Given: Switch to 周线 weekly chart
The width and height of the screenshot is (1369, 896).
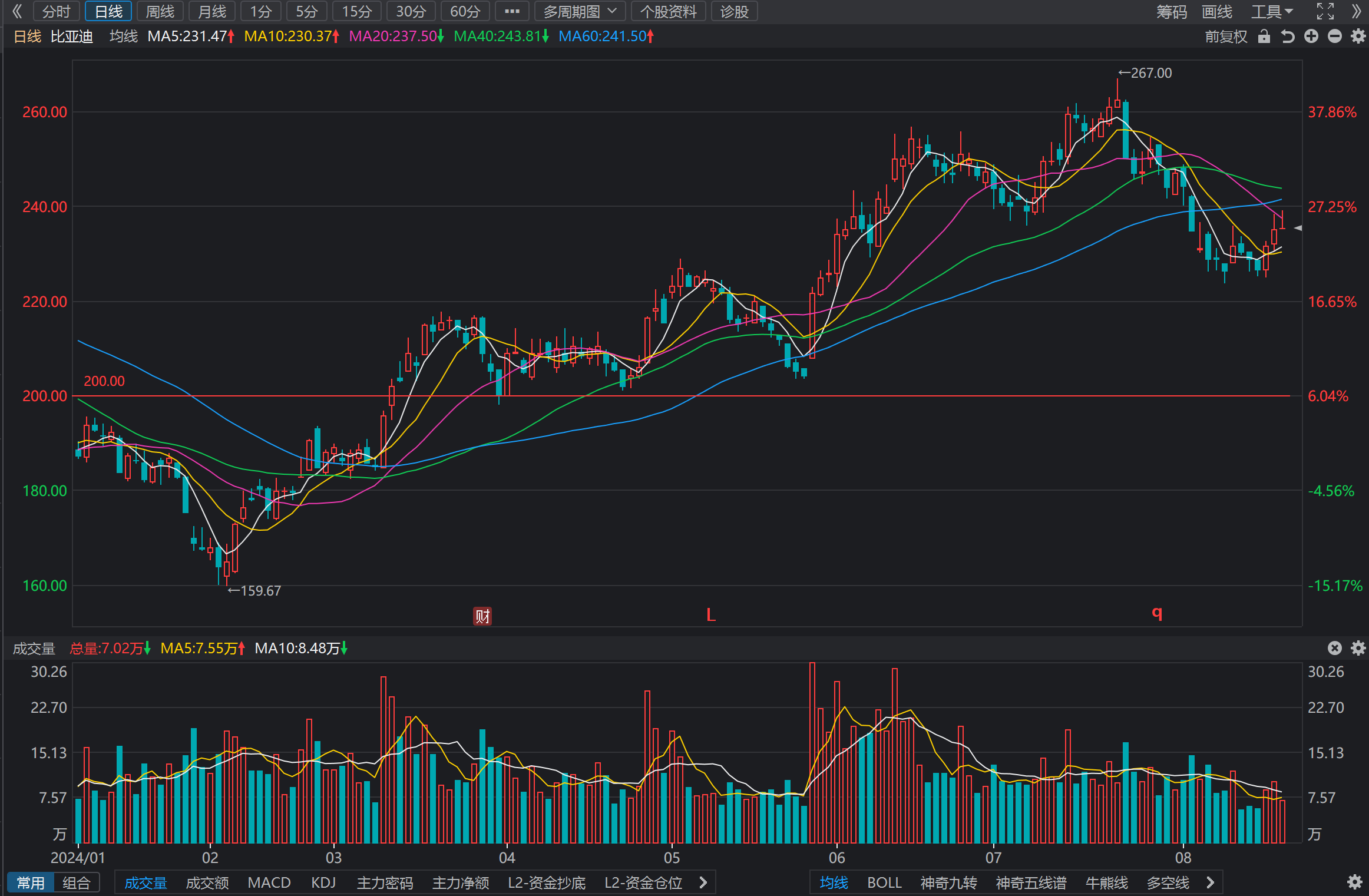Looking at the screenshot, I should 160,11.
